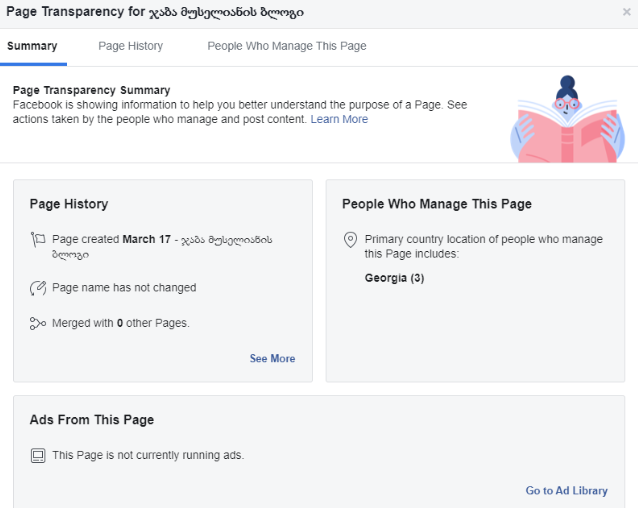This screenshot has height=508, width=638.
Task: Open People Who Manage This Page tab
Action: pos(286,46)
